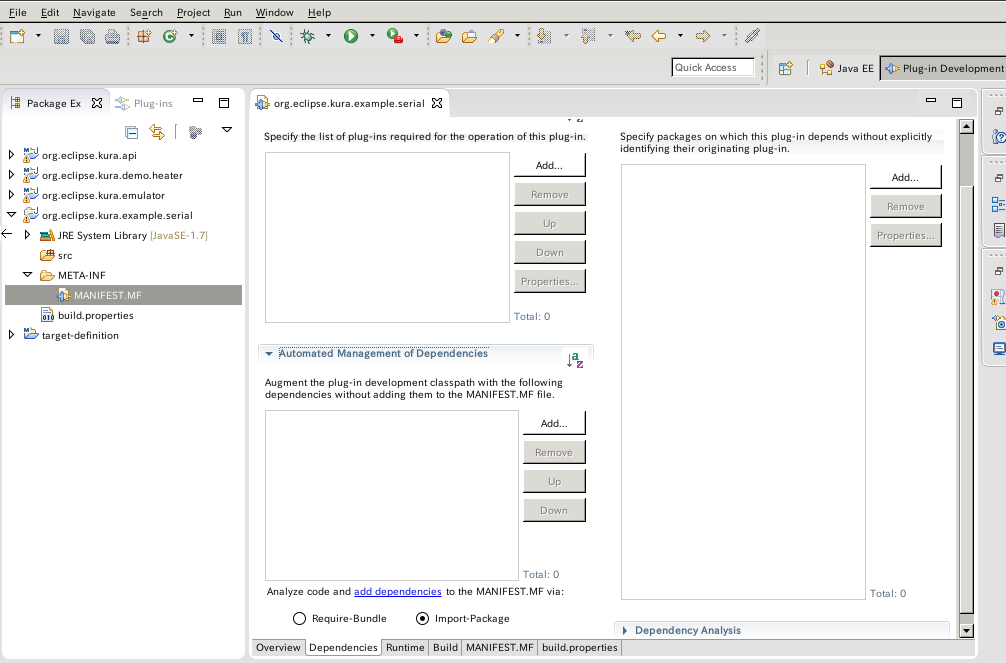The height and width of the screenshot is (663, 1006).
Task: Click in the Quick Access field
Action: pos(713,67)
